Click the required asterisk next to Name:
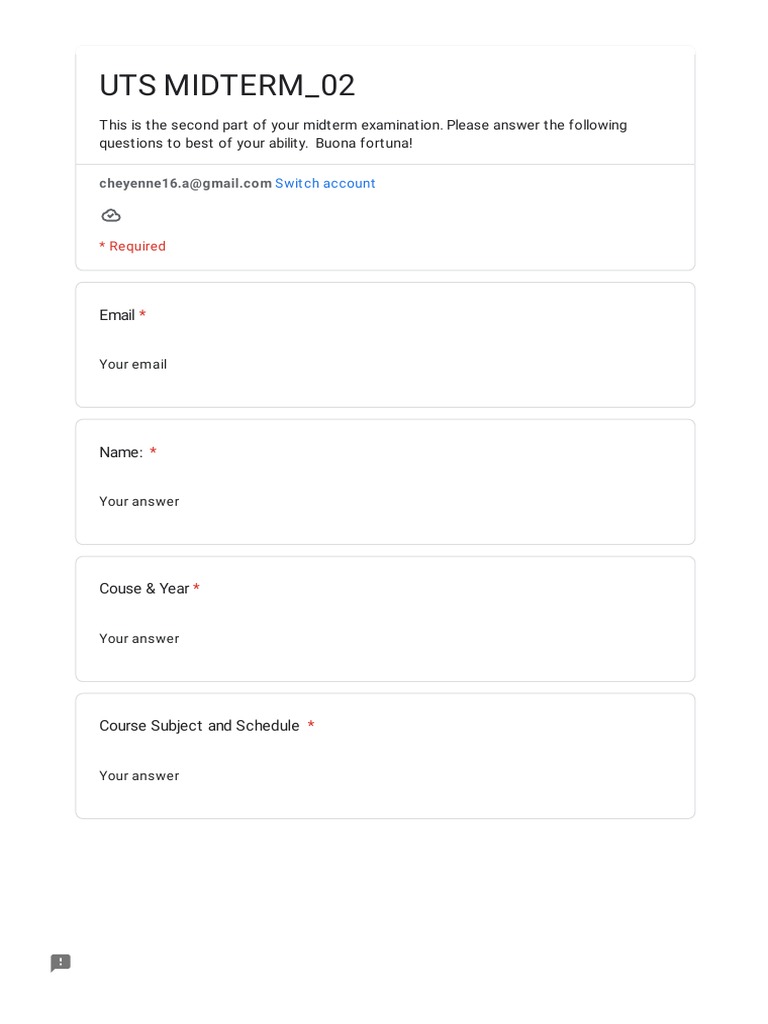This screenshot has width=768, height=1024. 153,452
